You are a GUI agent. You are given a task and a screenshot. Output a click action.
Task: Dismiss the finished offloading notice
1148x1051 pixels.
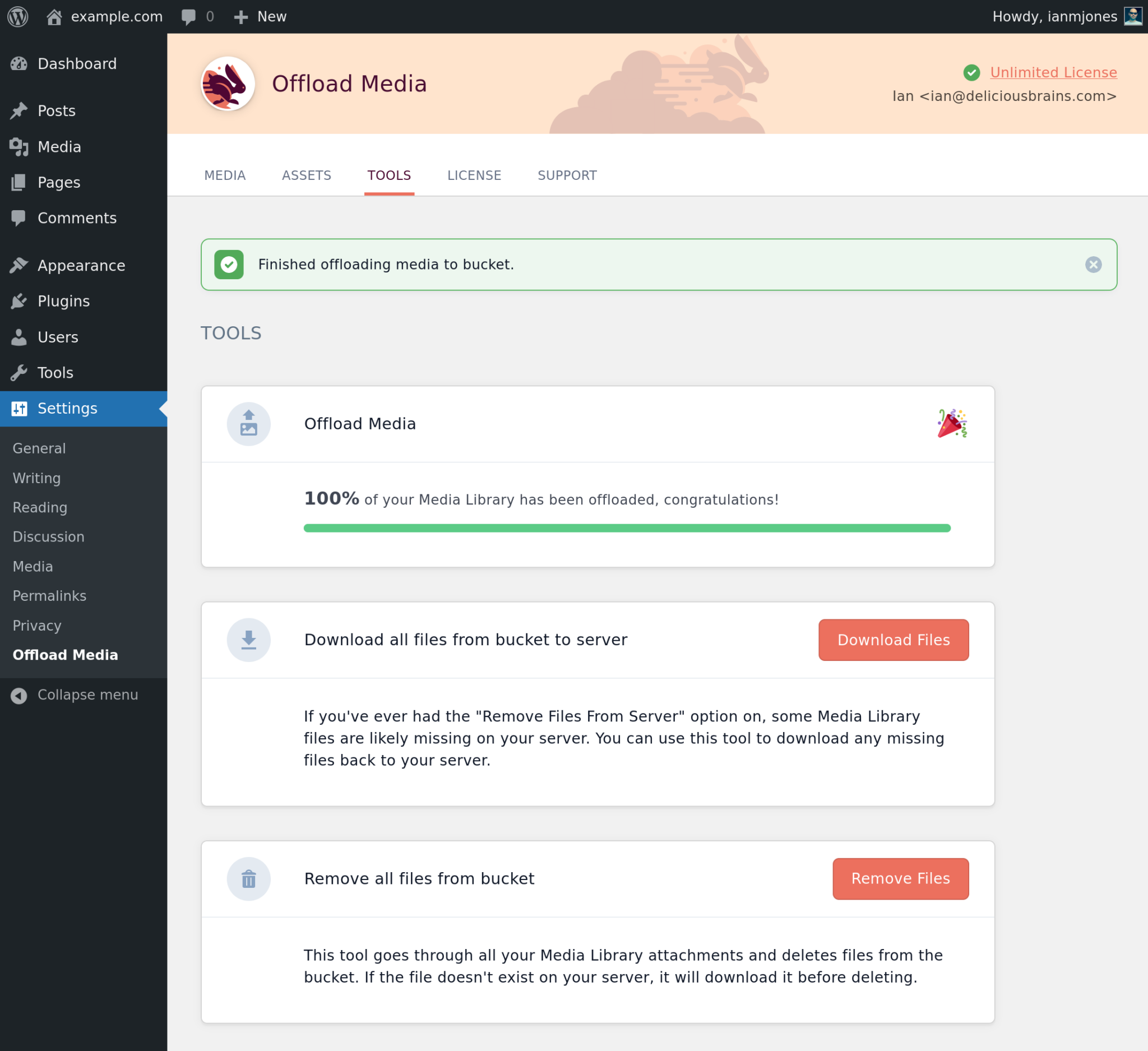(1093, 264)
